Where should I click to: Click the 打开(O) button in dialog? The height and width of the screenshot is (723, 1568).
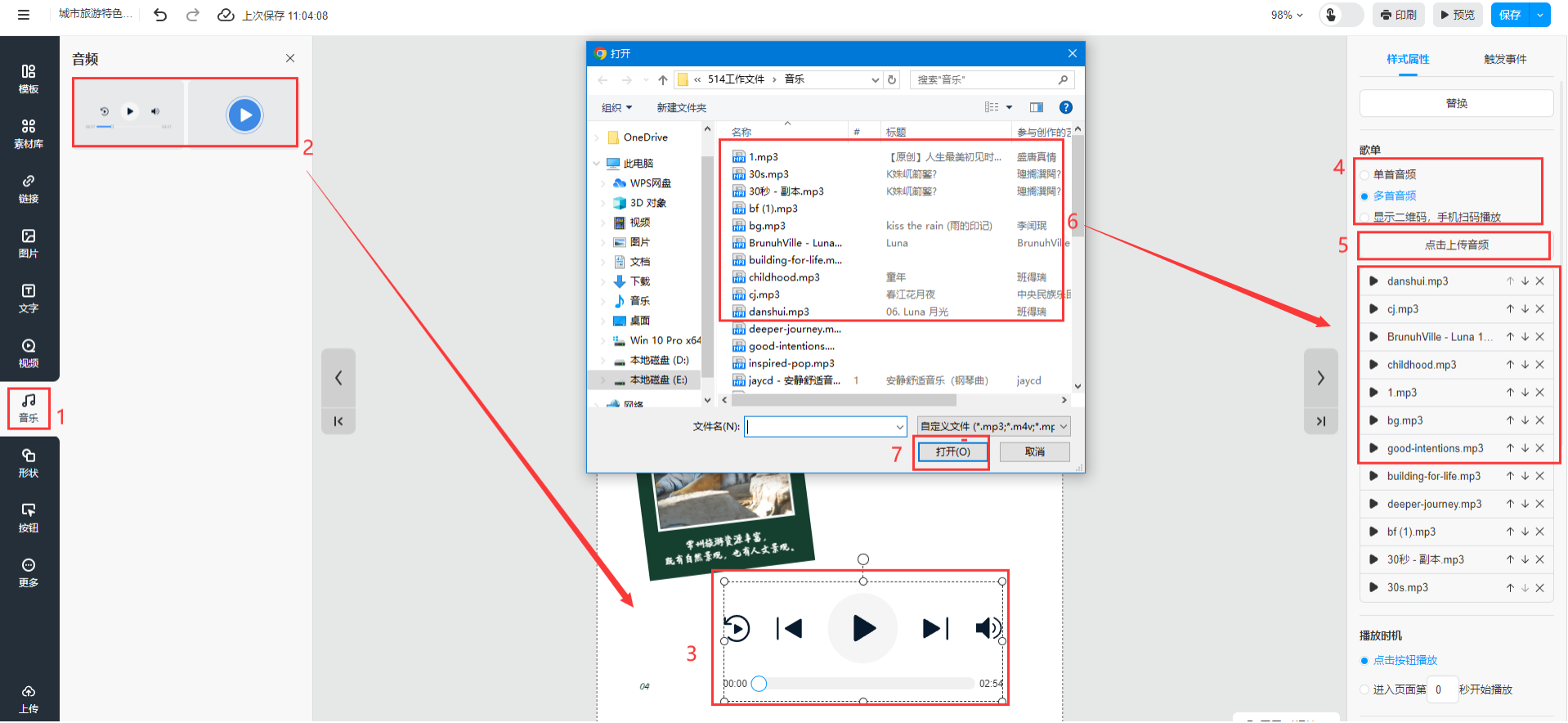952,452
